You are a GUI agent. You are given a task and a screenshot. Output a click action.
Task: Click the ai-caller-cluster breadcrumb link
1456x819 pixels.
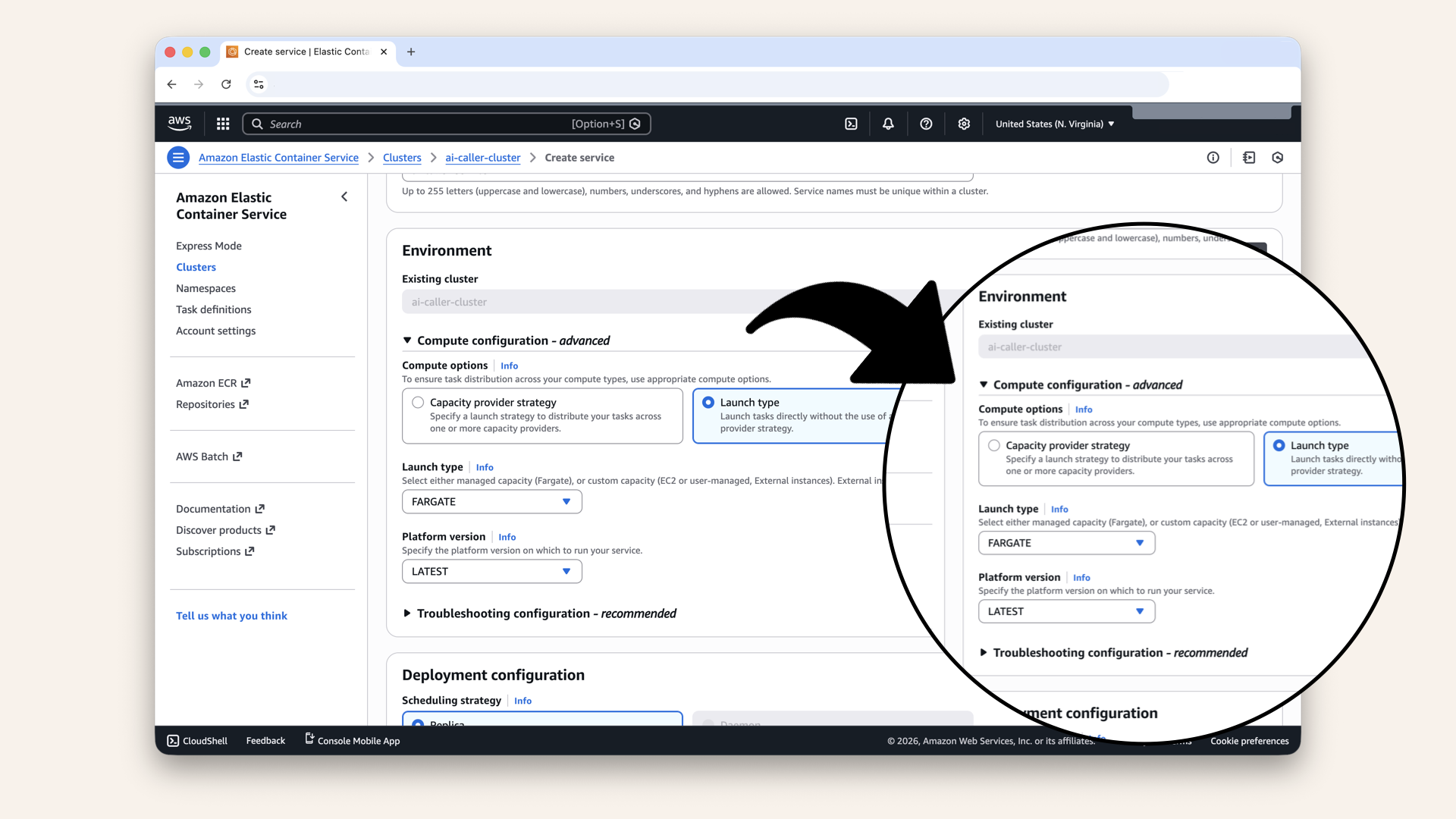pos(482,158)
